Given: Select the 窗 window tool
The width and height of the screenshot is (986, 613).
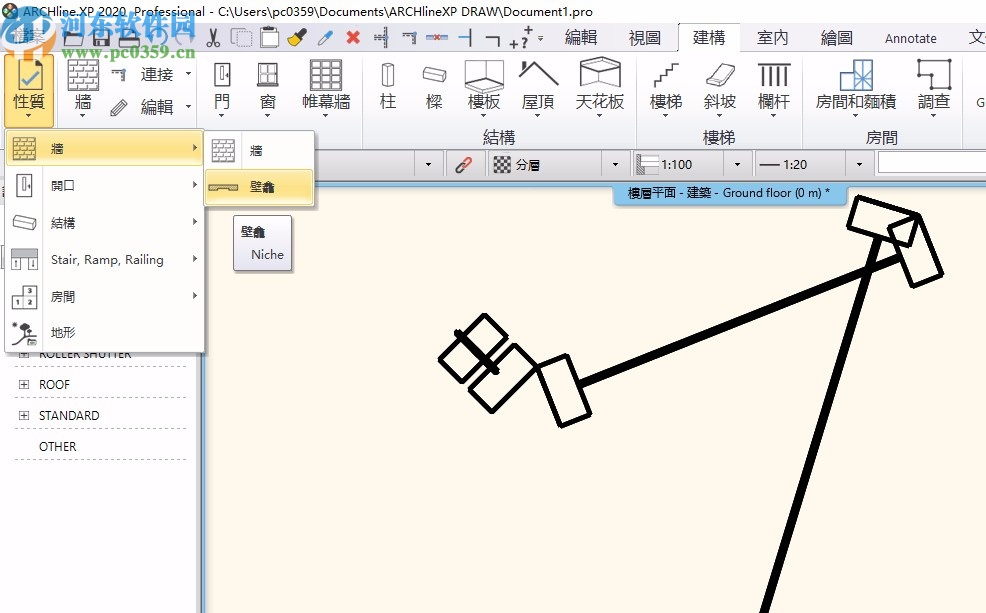Looking at the screenshot, I should (268, 88).
